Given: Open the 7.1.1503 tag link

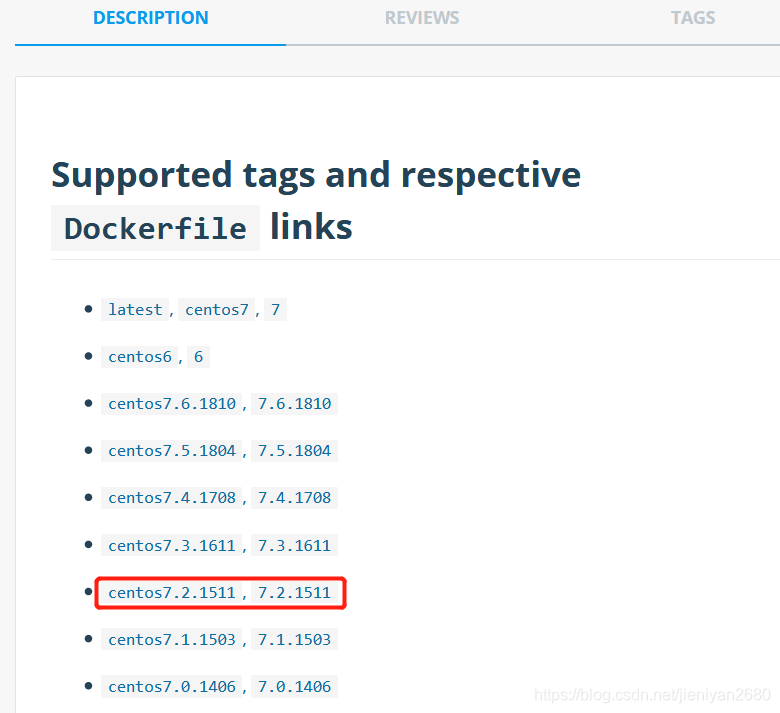Looking at the screenshot, I should pyautogui.click(x=294, y=639).
